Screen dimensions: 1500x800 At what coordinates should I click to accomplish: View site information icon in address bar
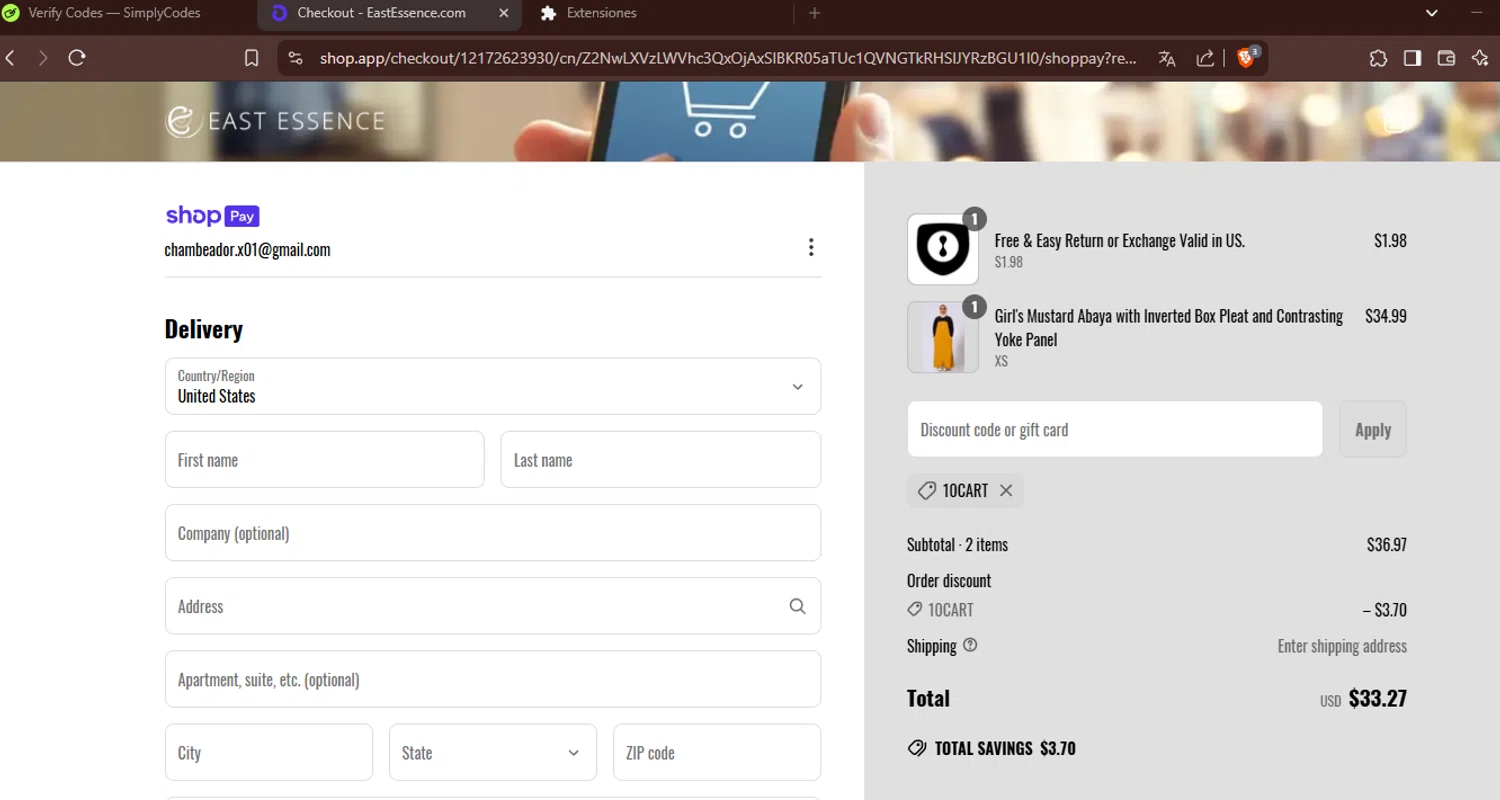pos(295,58)
